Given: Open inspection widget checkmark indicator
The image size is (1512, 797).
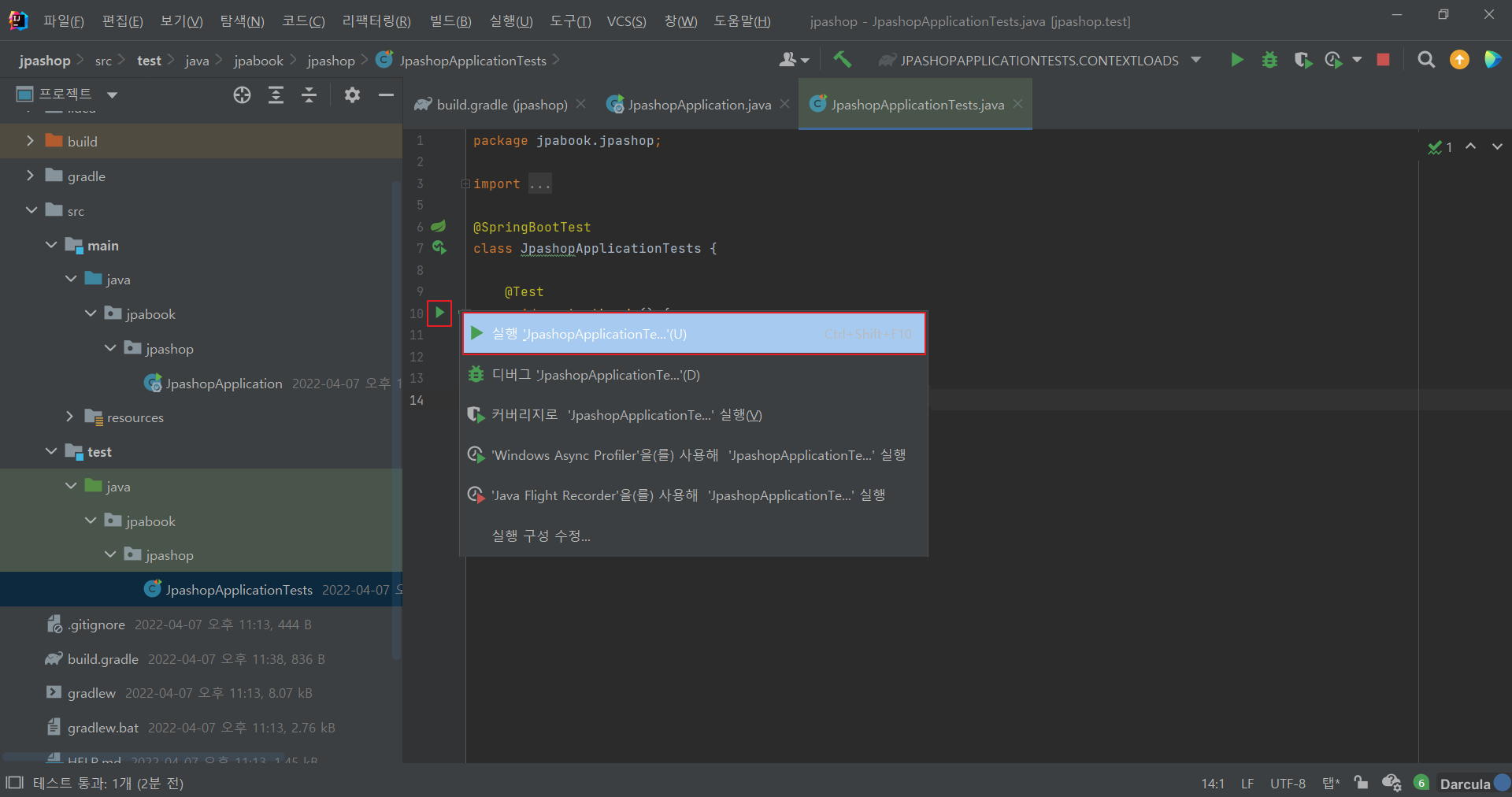Looking at the screenshot, I should coord(1440,147).
